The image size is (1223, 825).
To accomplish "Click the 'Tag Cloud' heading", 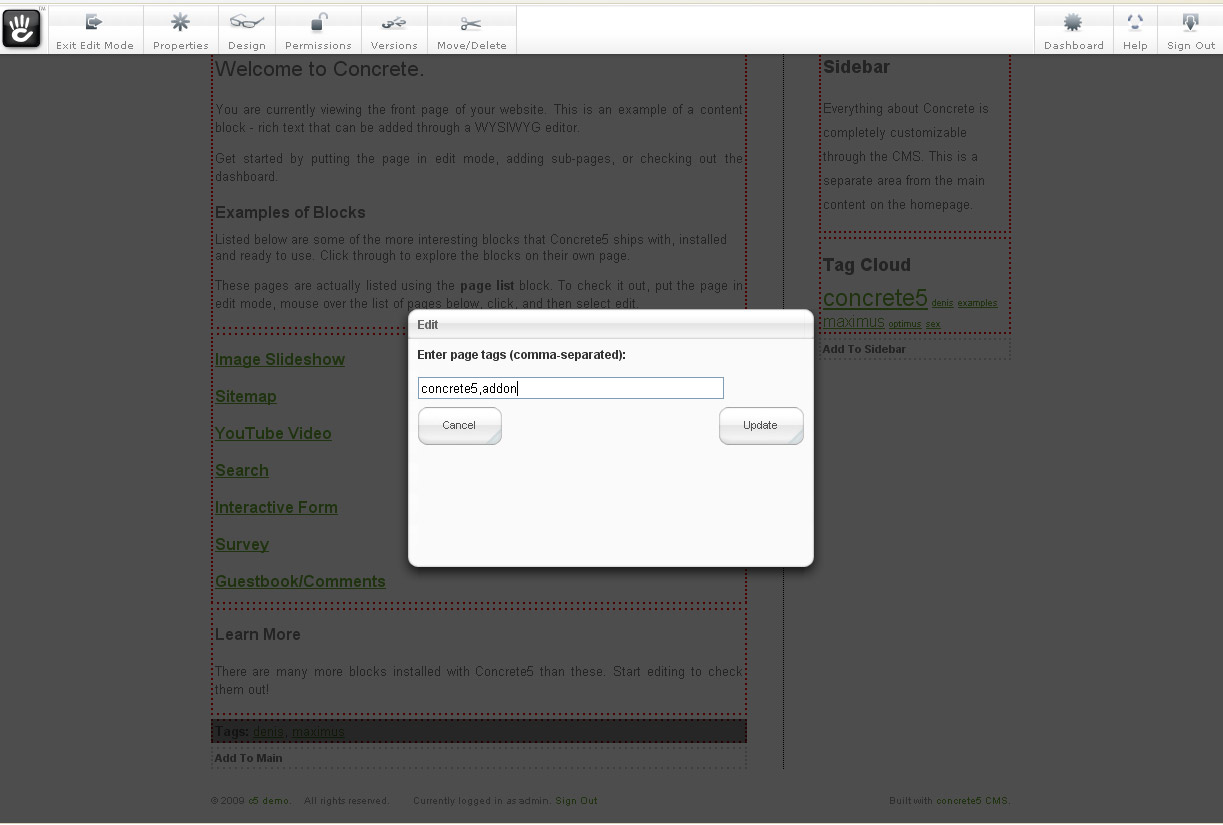I will 867,265.
